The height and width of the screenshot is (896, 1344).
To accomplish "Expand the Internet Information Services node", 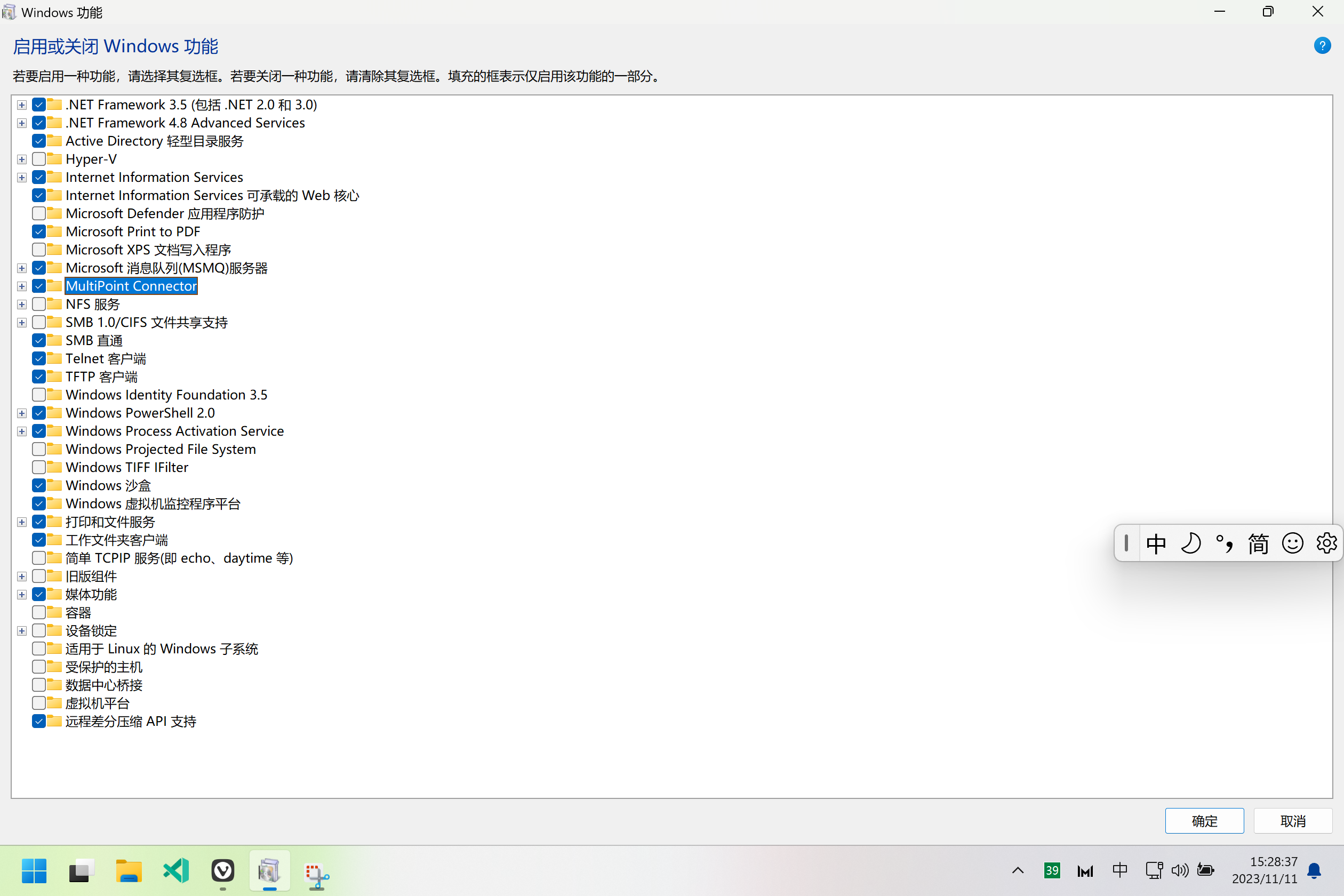I will 22,177.
